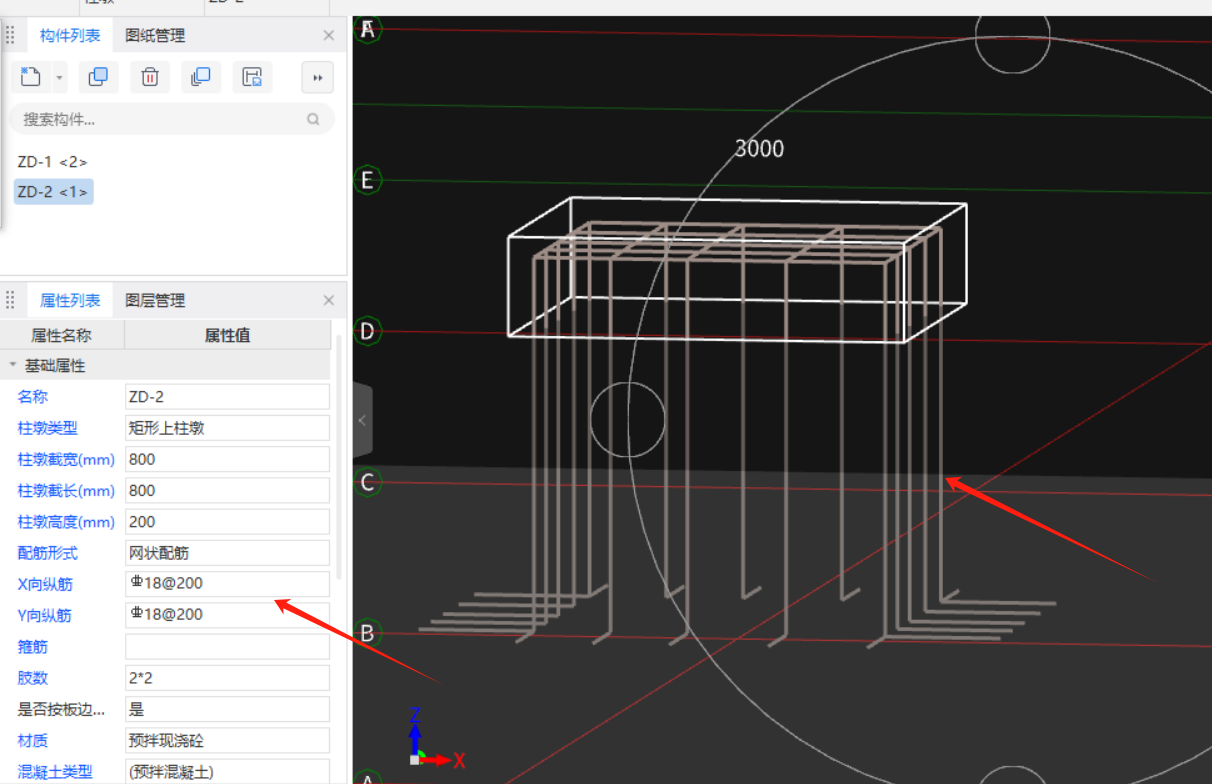Edit the 名称 value ZD-2
Screen dimensions: 1212x784
click(227, 397)
